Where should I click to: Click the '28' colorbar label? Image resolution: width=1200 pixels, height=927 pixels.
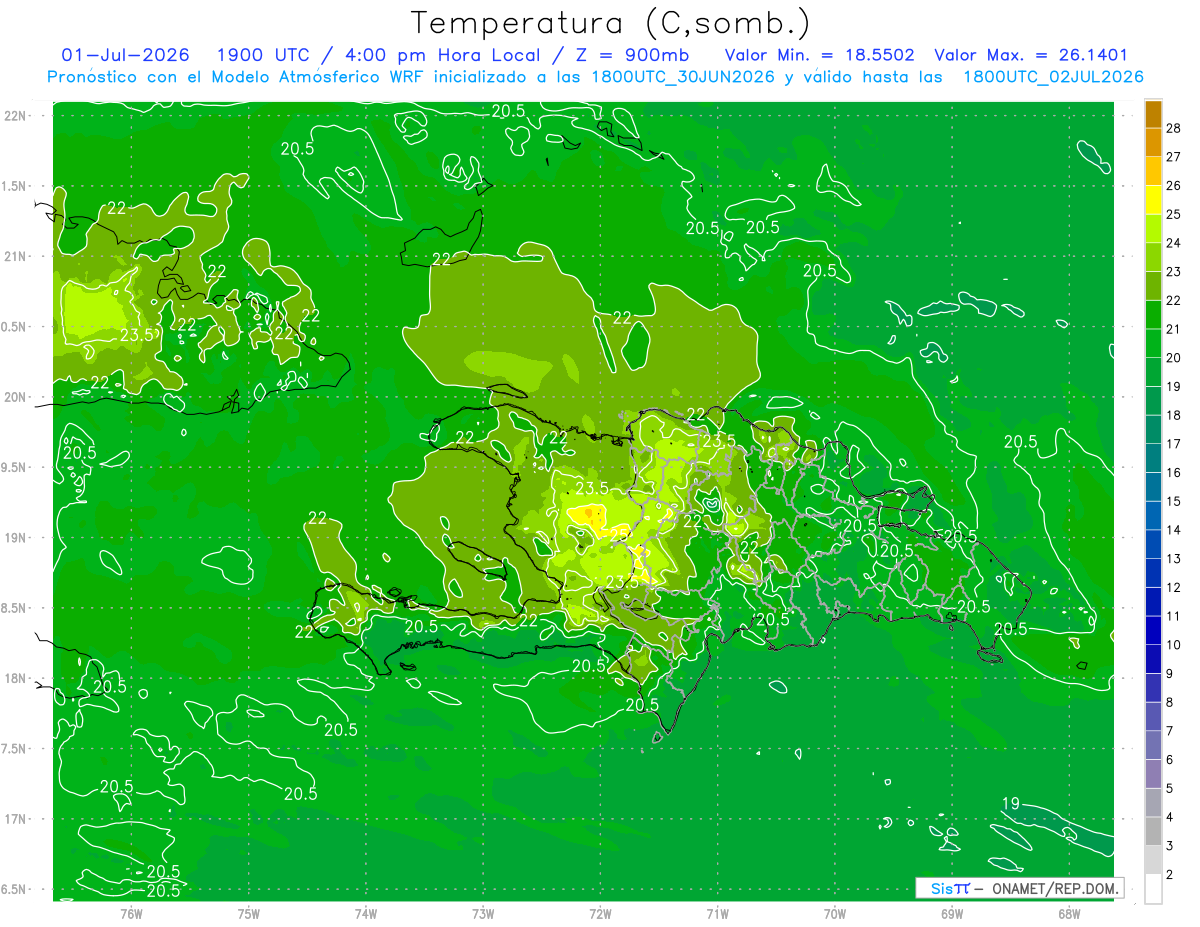[1174, 128]
